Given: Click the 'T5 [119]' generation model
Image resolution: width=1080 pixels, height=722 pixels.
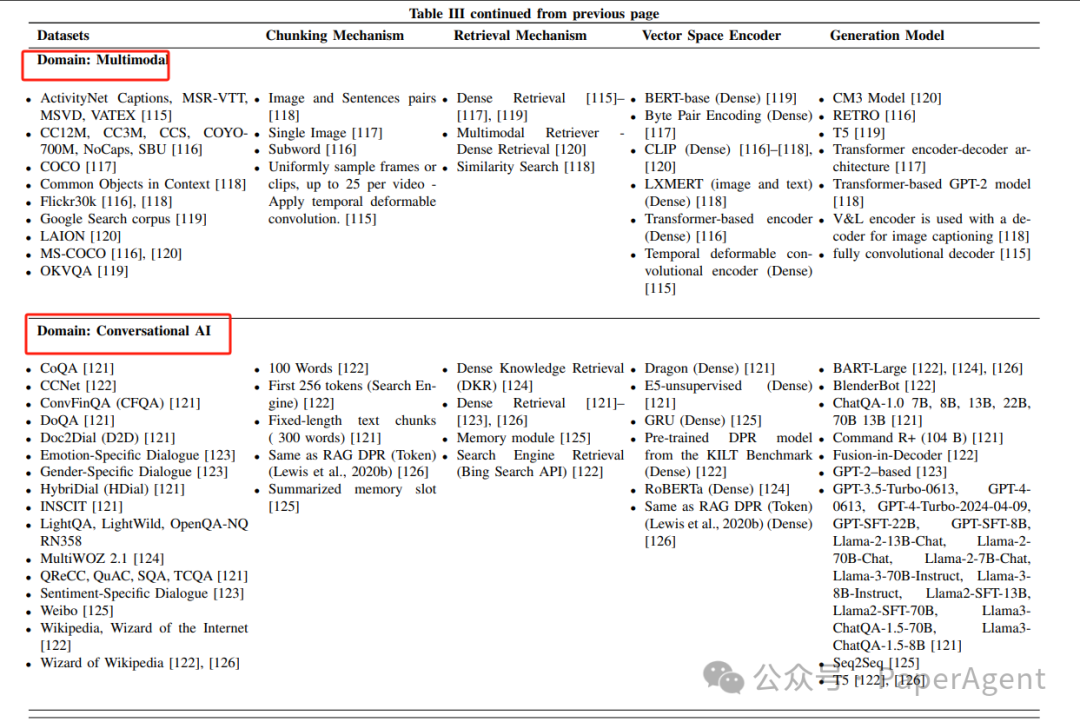Looking at the screenshot, I should (x=858, y=132).
